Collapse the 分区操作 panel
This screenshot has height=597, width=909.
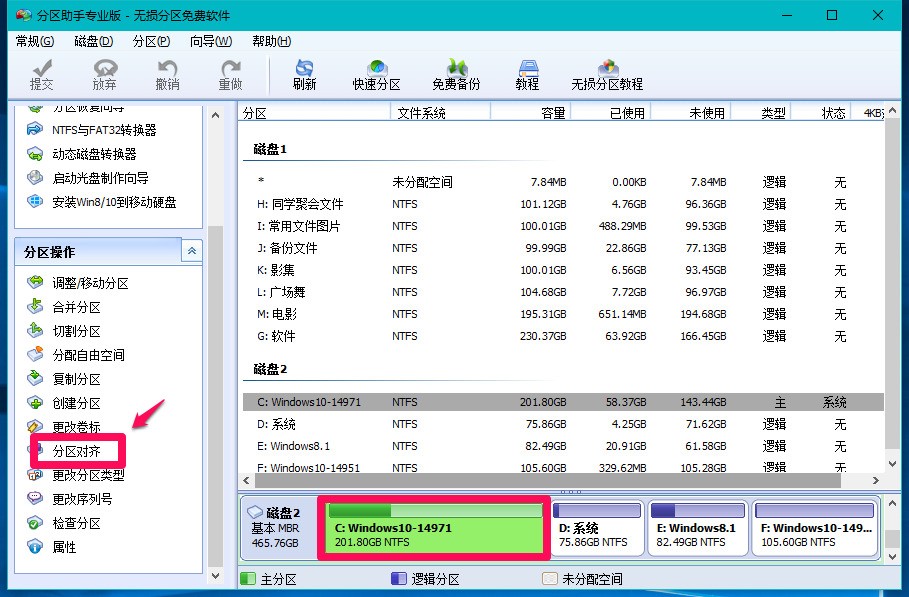point(191,252)
